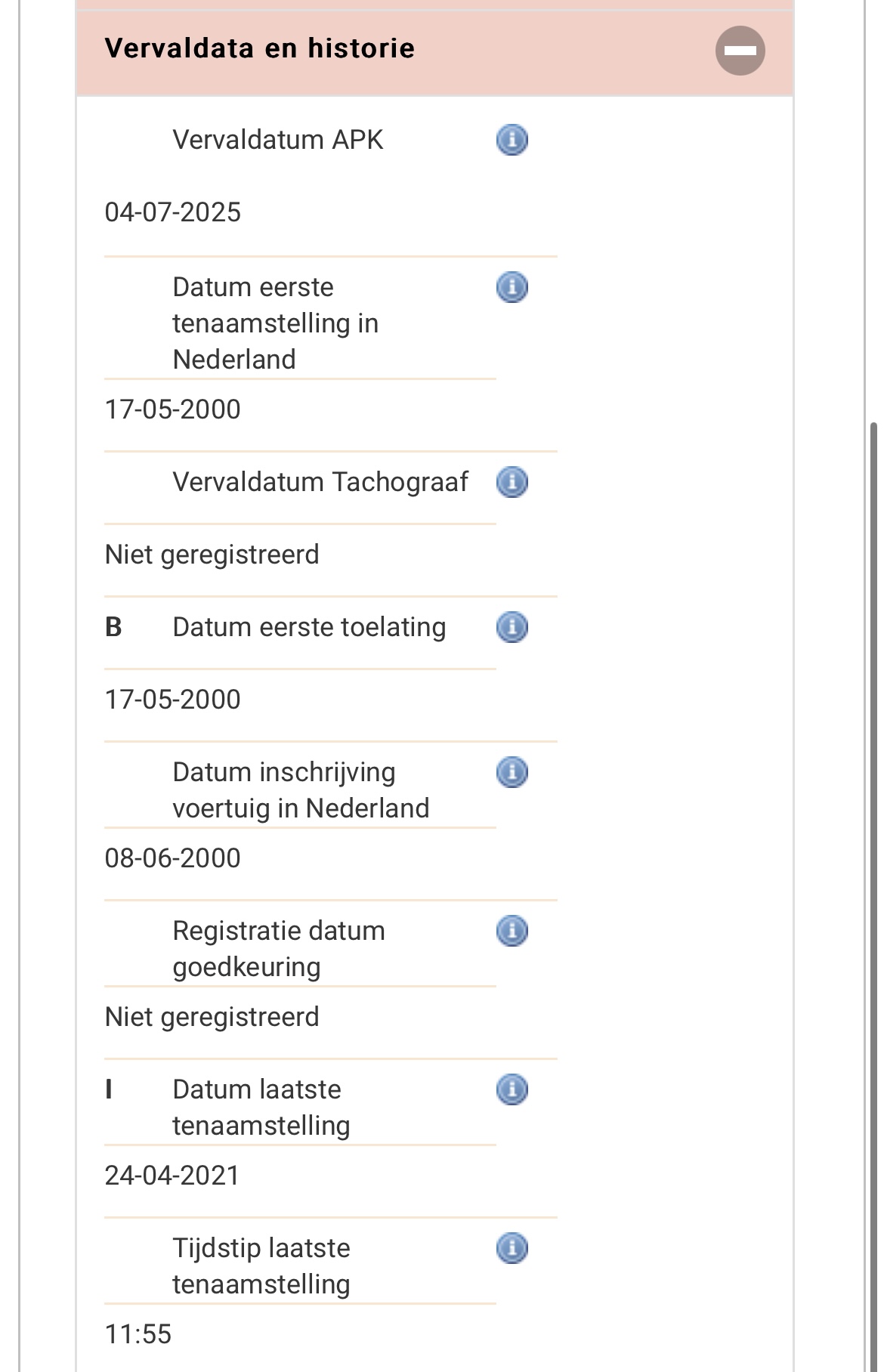This screenshot has height=1372, width=884.
Task: Click the time value 11:55
Action: (138, 1334)
